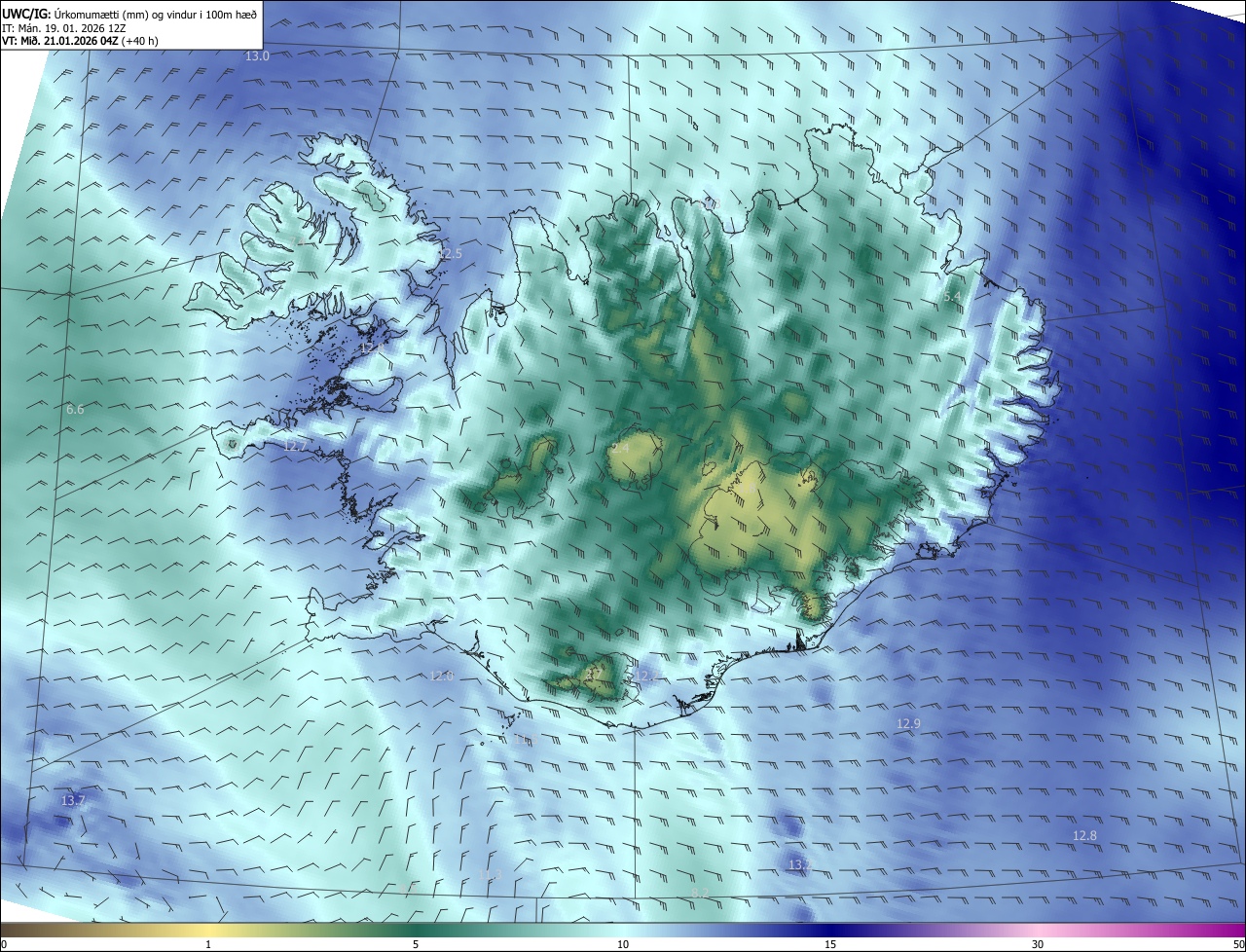Click the map value label '2.4' on the glacier
Image resolution: width=1246 pixels, height=952 pixels.
[x=620, y=449]
